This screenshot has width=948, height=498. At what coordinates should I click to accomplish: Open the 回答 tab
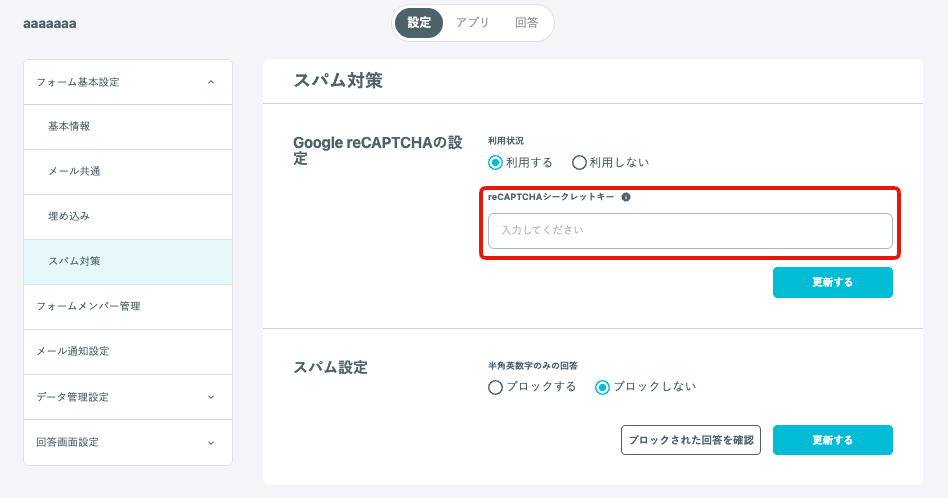click(527, 23)
